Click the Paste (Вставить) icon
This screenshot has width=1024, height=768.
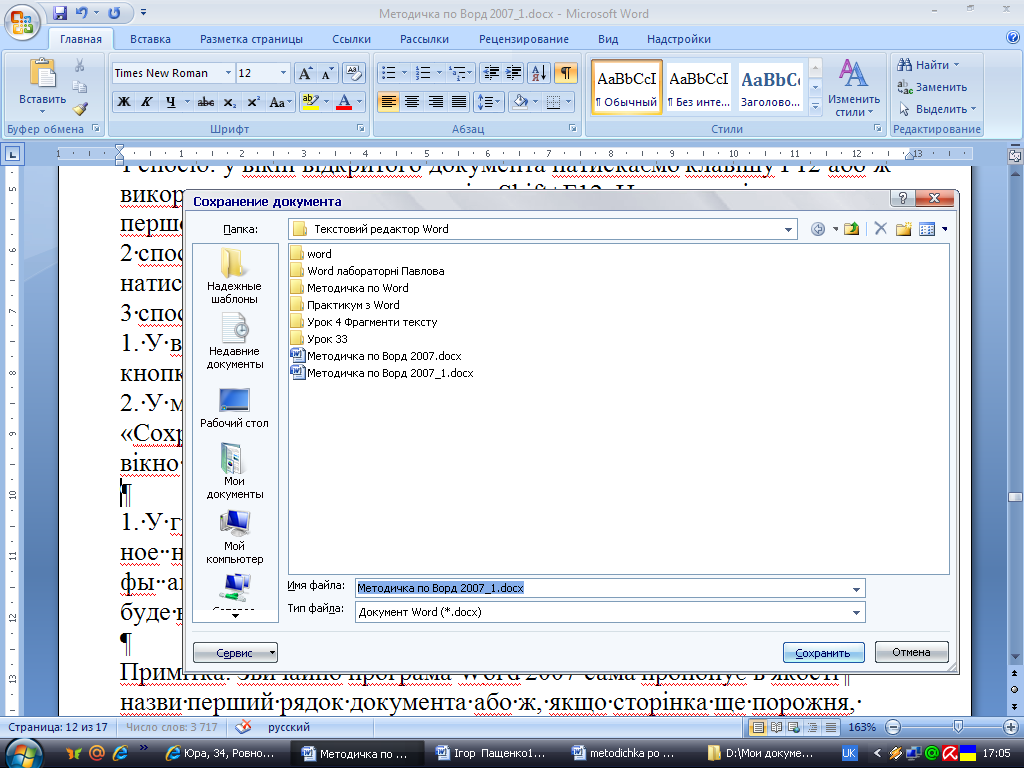pyautogui.click(x=42, y=73)
